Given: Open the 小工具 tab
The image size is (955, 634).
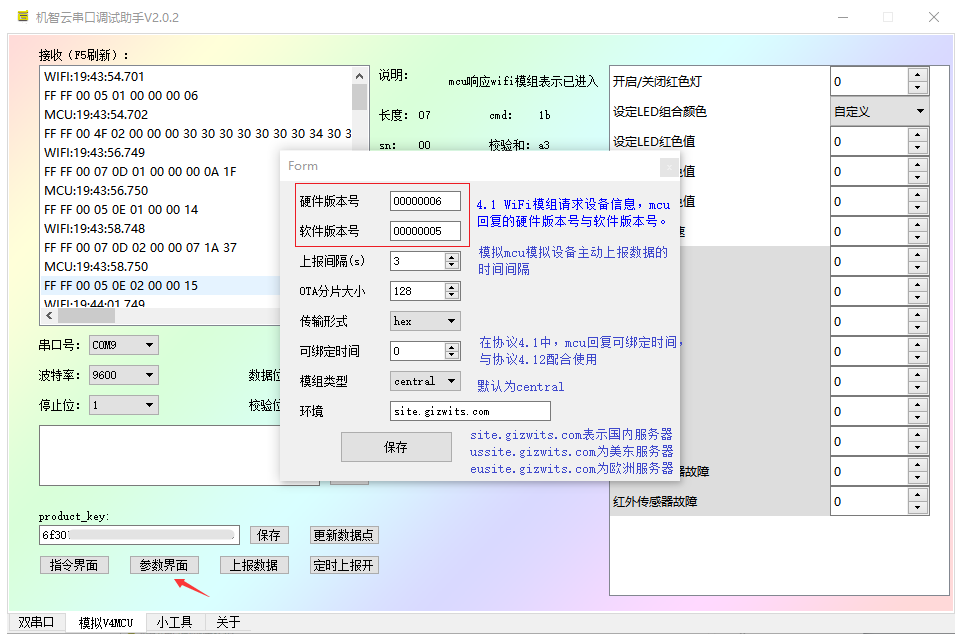Looking at the screenshot, I should [x=174, y=622].
